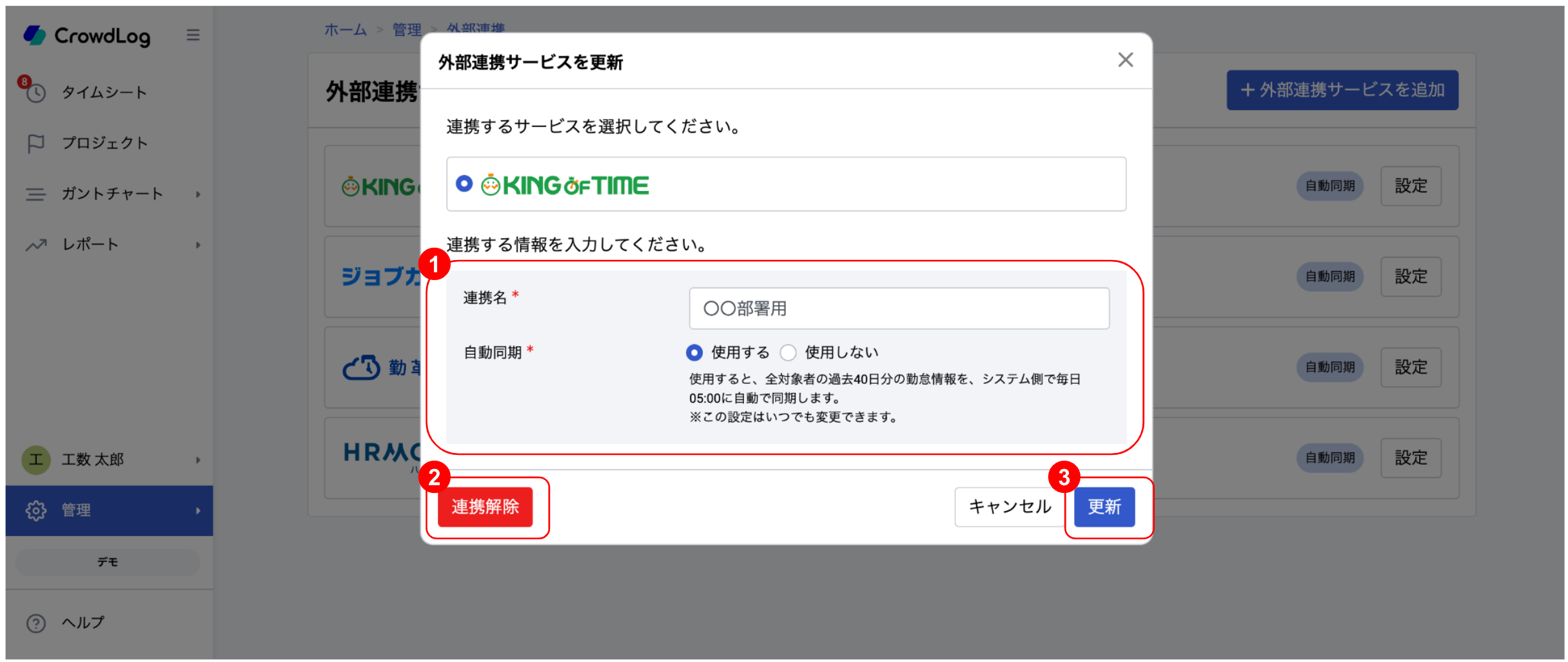This screenshot has height=662, width=1568.
Task: Click the note ※この設定はいつでも変更できます。
Action: coord(794,417)
